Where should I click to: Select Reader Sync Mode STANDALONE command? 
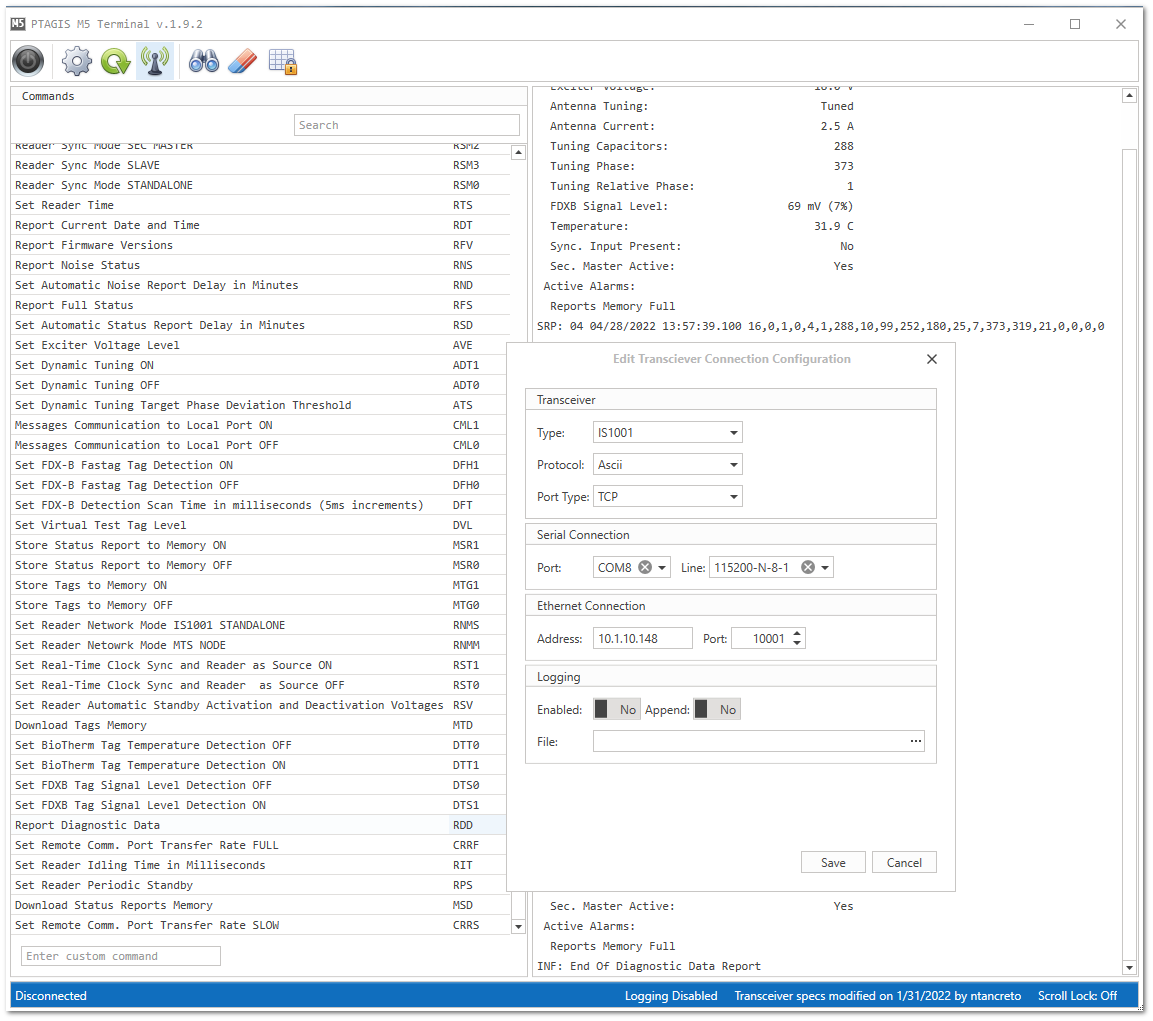point(259,185)
